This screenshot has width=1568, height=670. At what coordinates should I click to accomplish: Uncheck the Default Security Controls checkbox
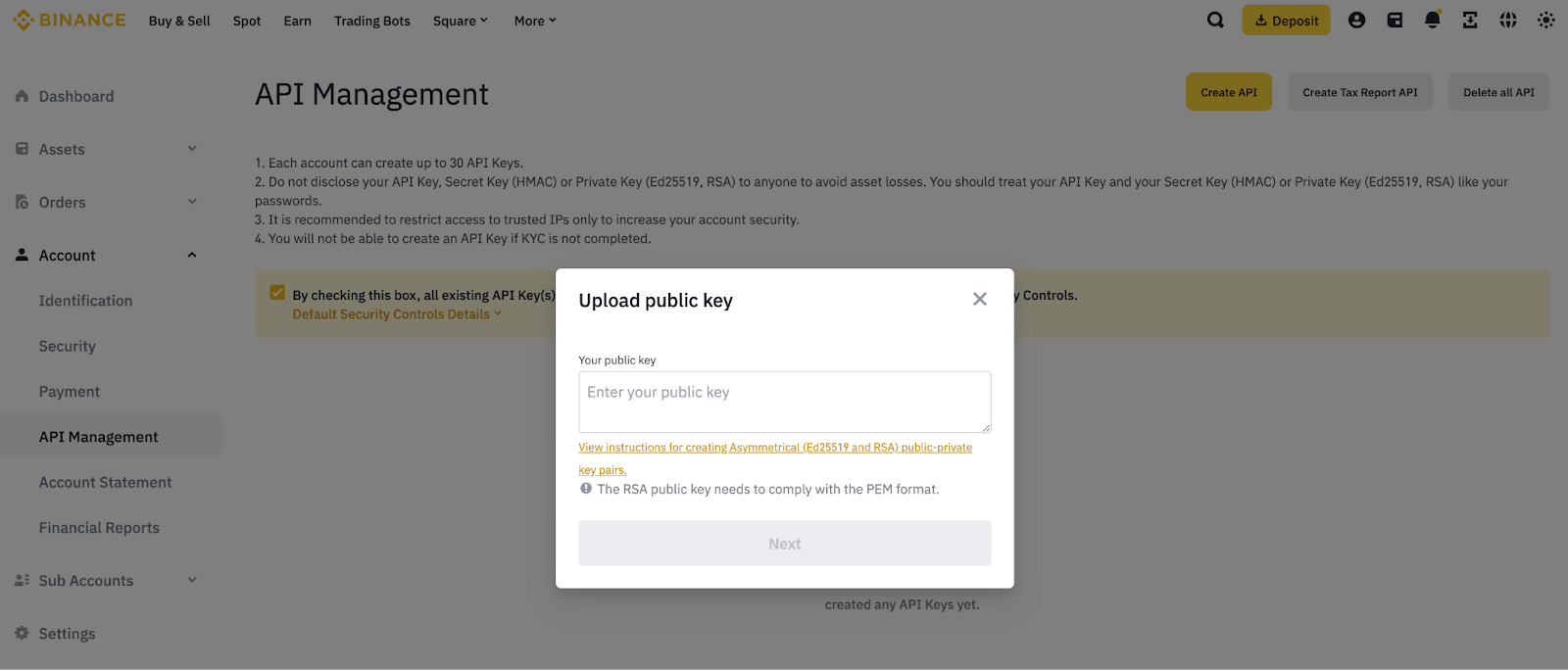(277, 293)
